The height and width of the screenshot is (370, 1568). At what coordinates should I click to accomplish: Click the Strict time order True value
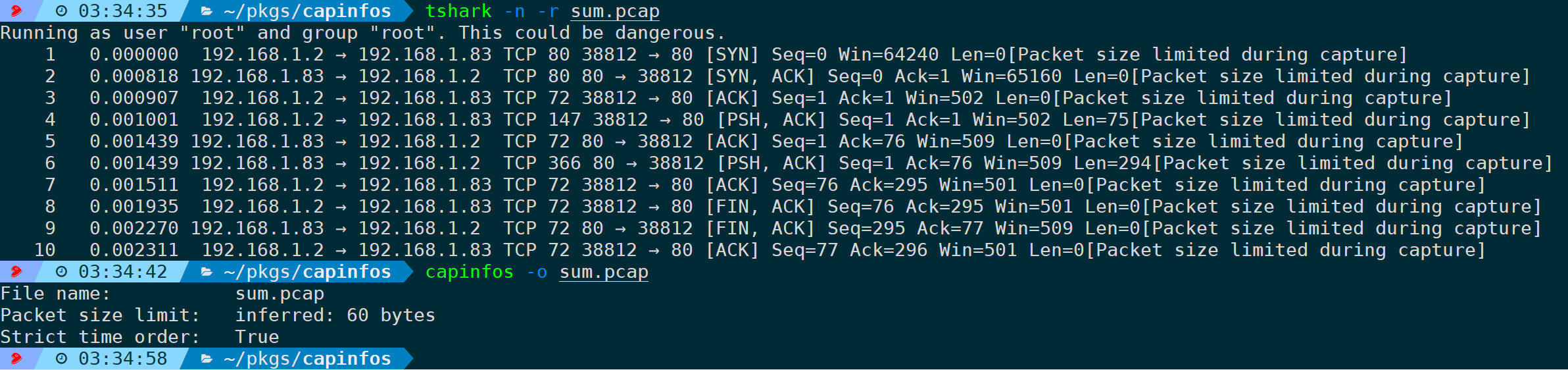[x=257, y=337]
